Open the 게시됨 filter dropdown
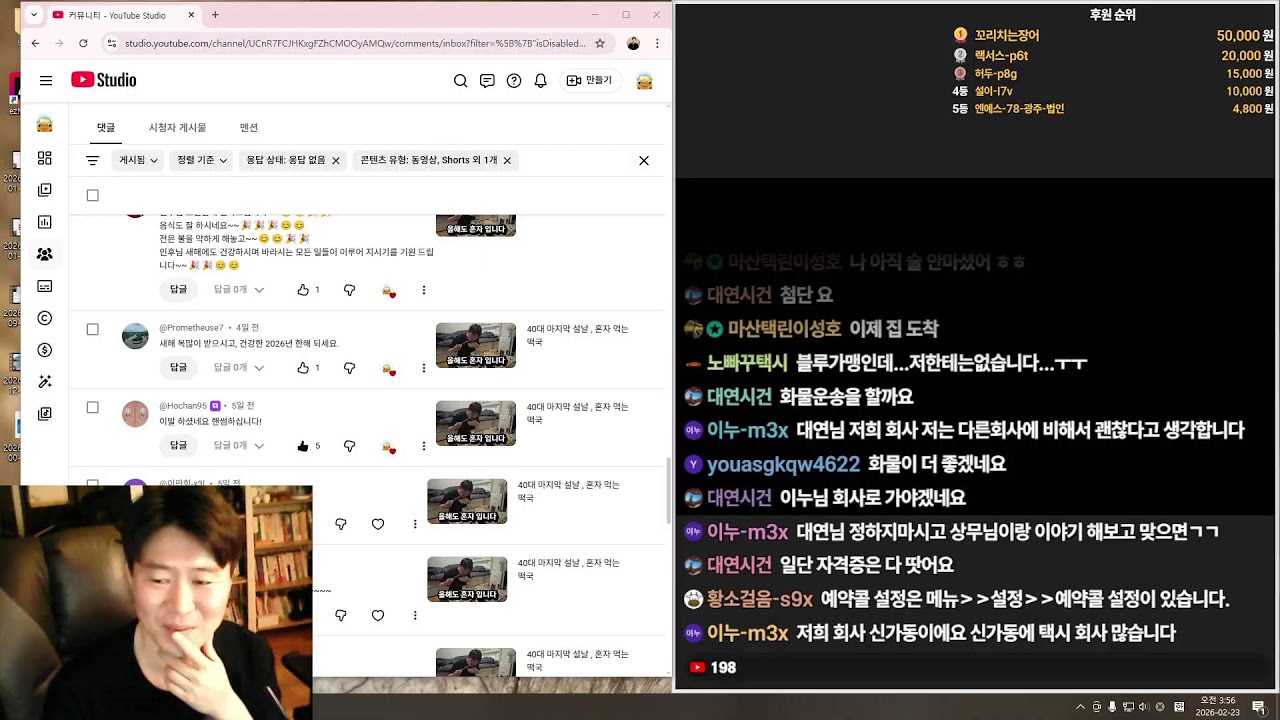1280x720 pixels. pyautogui.click(x=139, y=160)
